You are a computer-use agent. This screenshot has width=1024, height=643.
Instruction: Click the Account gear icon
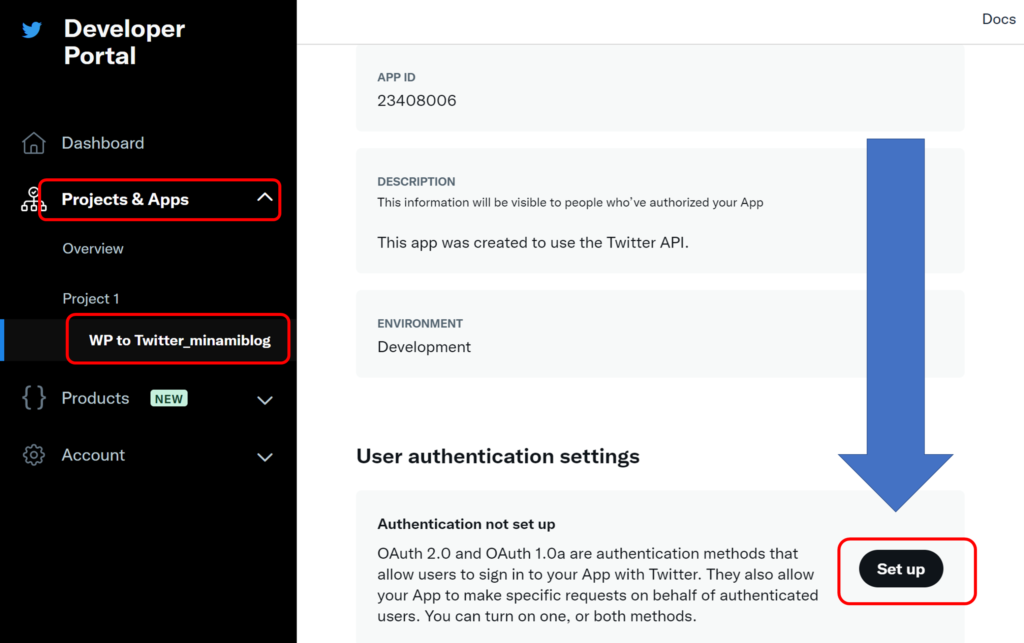(x=34, y=455)
